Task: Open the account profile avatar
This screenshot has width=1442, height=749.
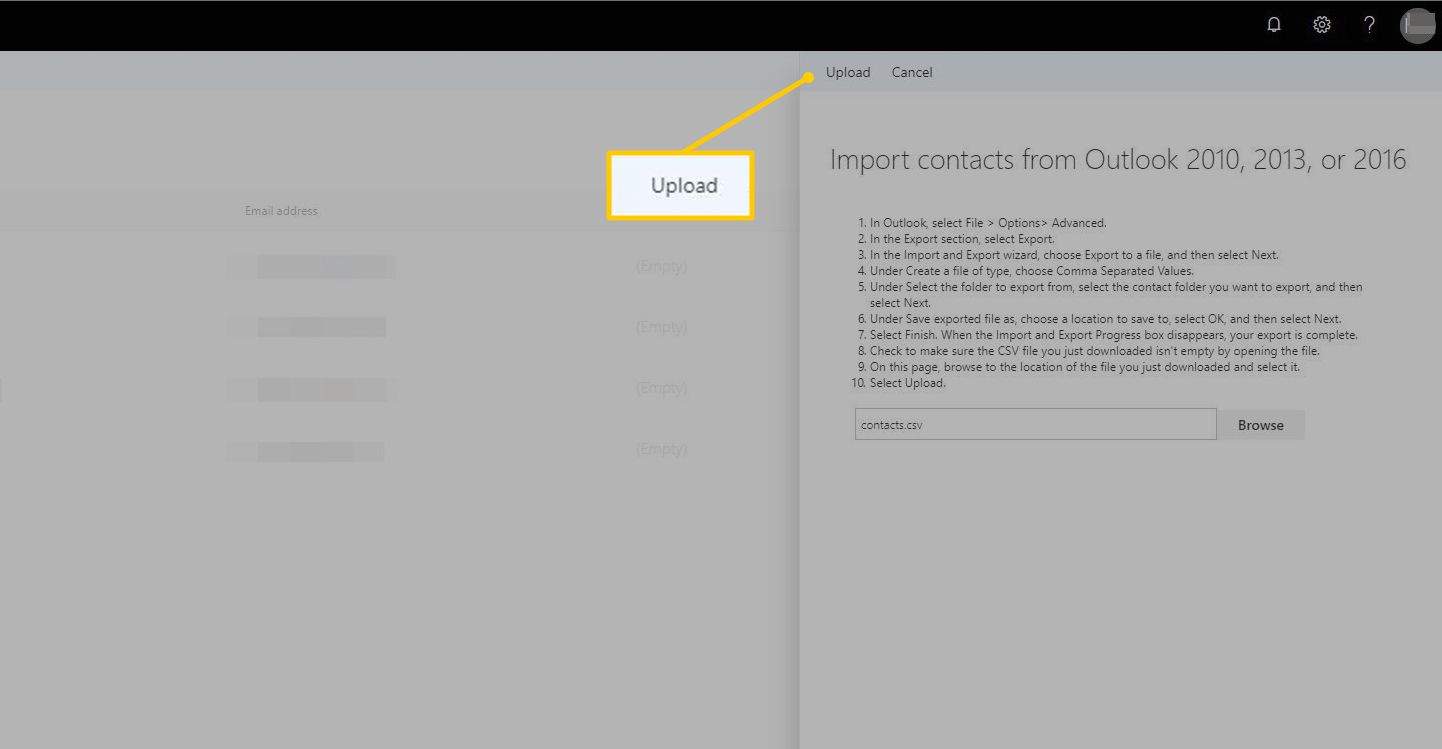Action: pyautogui.click(x=1418, y=25)
